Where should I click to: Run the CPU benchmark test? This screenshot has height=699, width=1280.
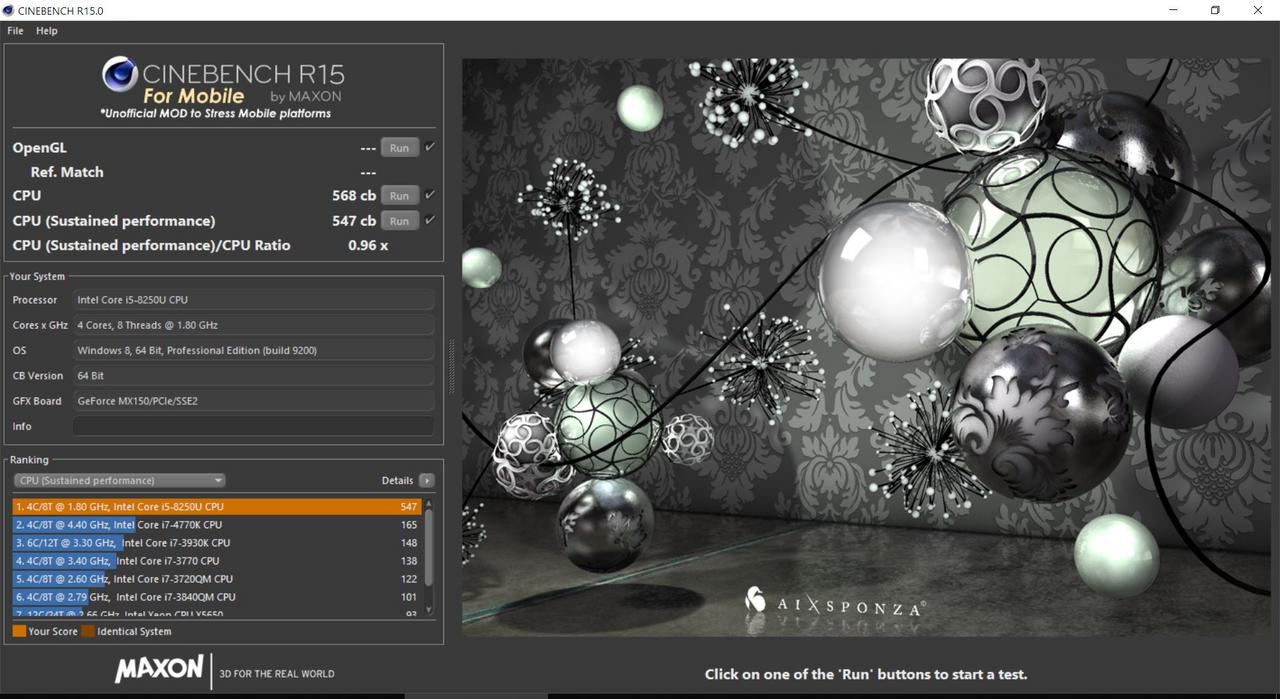point(399,196)
